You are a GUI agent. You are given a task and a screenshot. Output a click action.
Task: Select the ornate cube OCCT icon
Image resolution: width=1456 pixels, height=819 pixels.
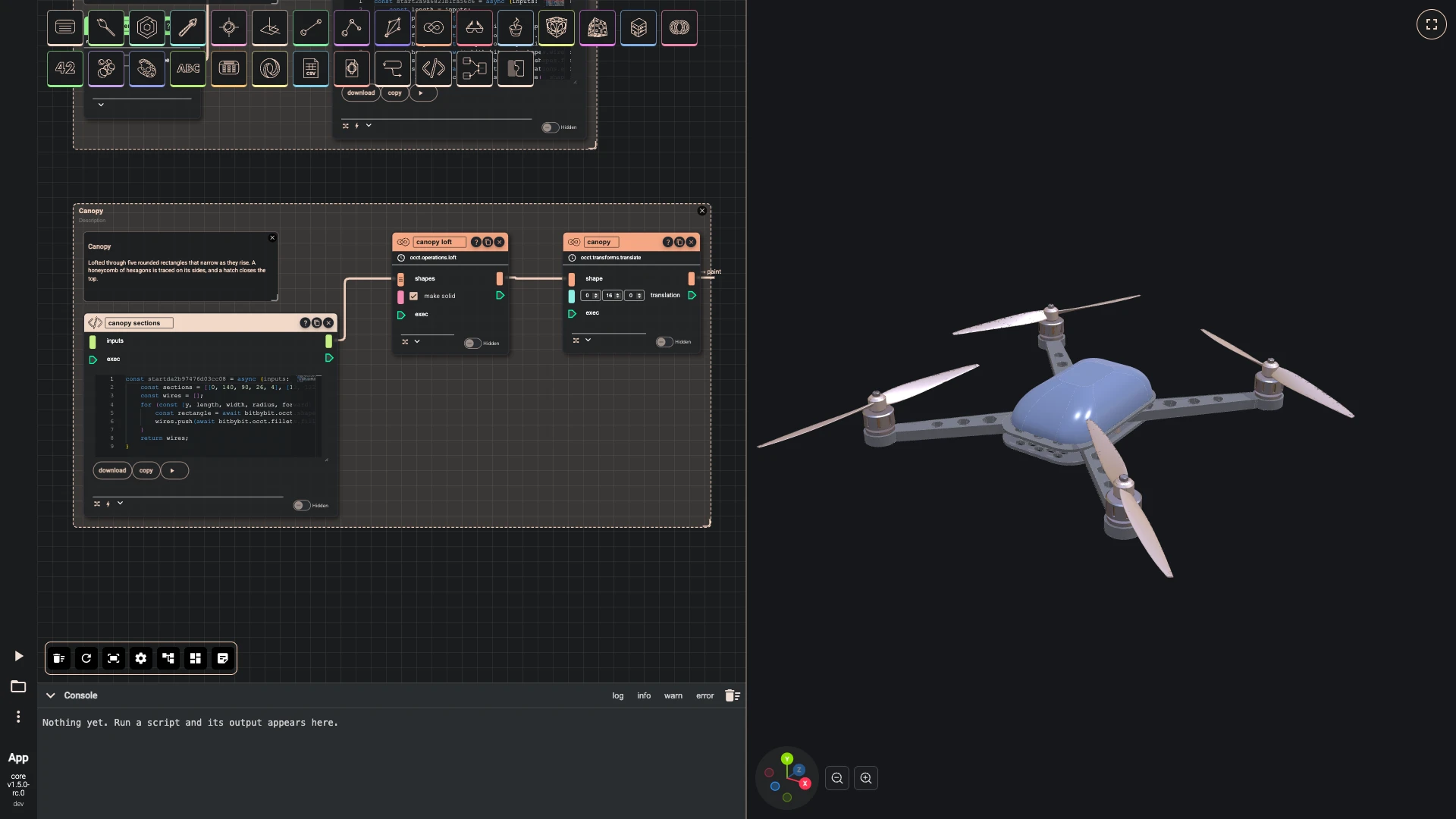tap(557, 28)
